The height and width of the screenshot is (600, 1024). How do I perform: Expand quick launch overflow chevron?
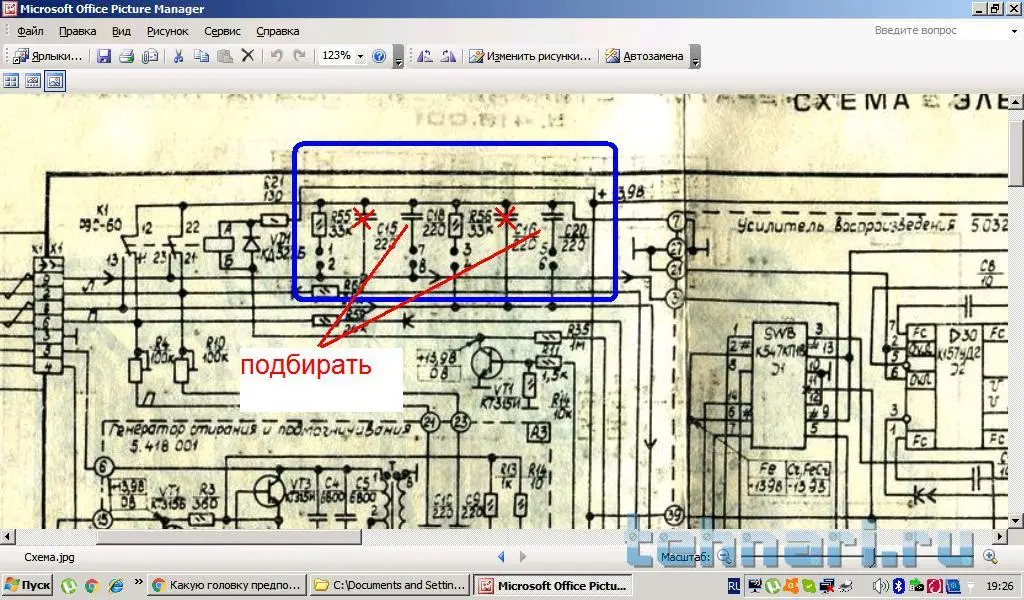click(x=138, y=582)
